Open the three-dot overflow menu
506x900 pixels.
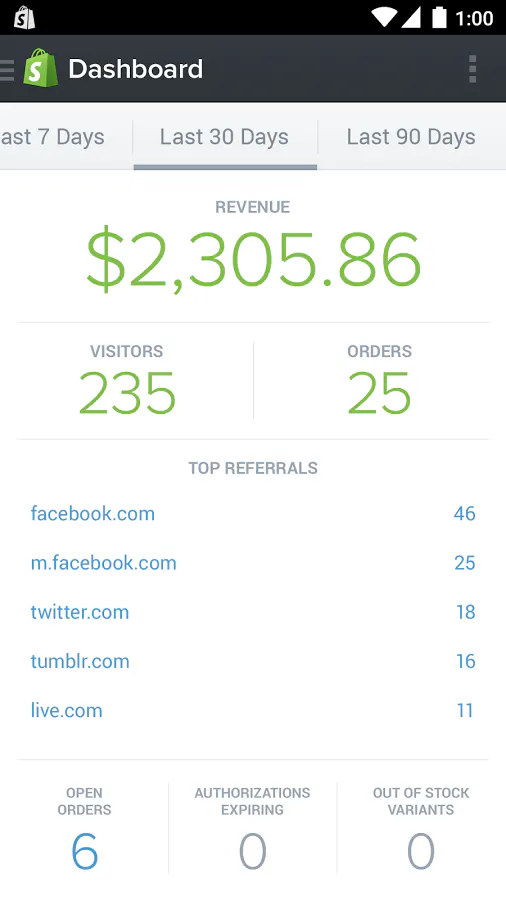(473, 69)
